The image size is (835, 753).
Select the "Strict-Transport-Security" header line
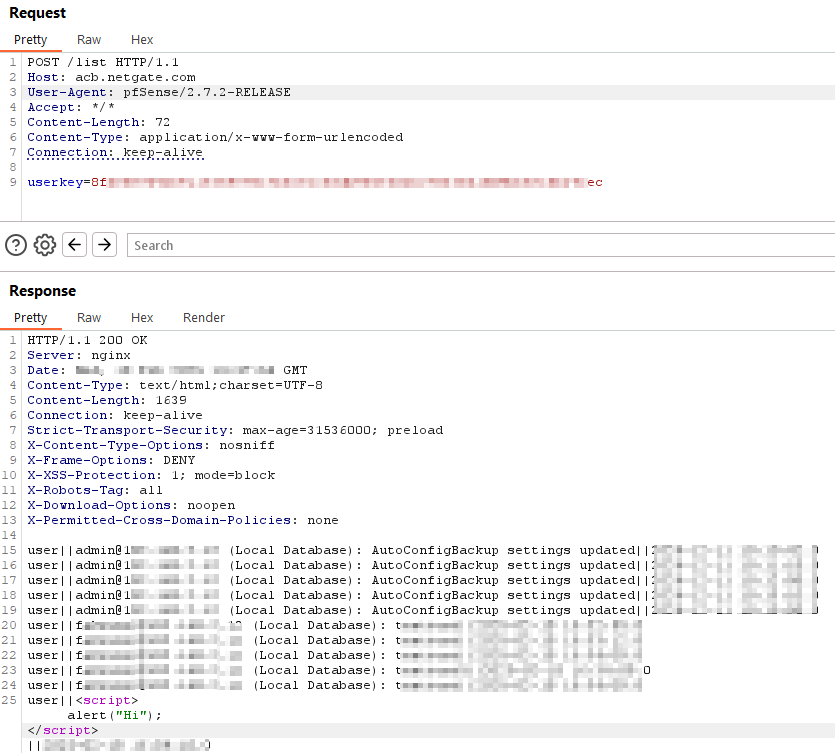coord(235,430)
